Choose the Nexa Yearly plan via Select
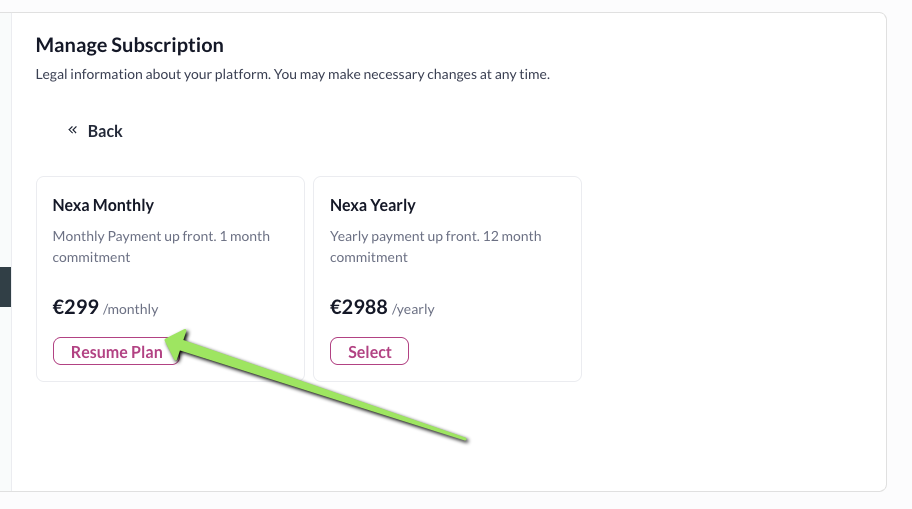This screenshot has width=912, height=509. click(x=369, y=352)
